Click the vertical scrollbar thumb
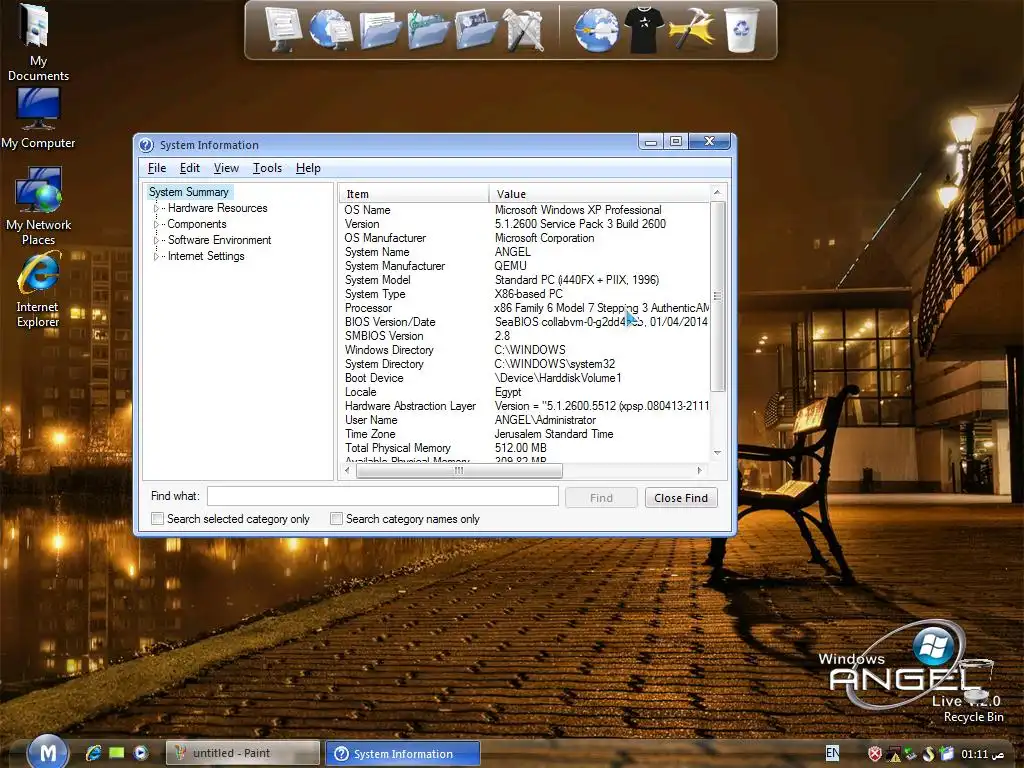 pos(717,296)
